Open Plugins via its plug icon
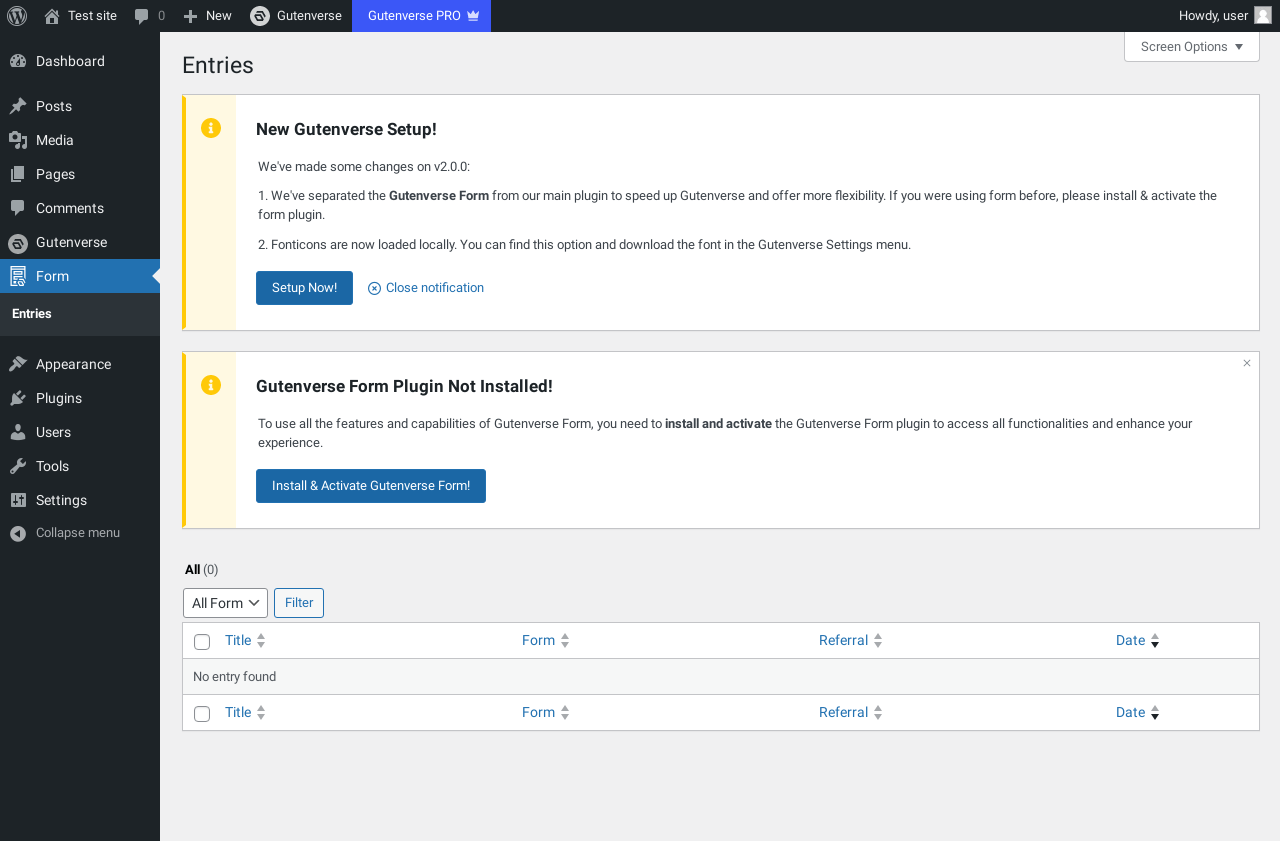 [x=18, y=398]
